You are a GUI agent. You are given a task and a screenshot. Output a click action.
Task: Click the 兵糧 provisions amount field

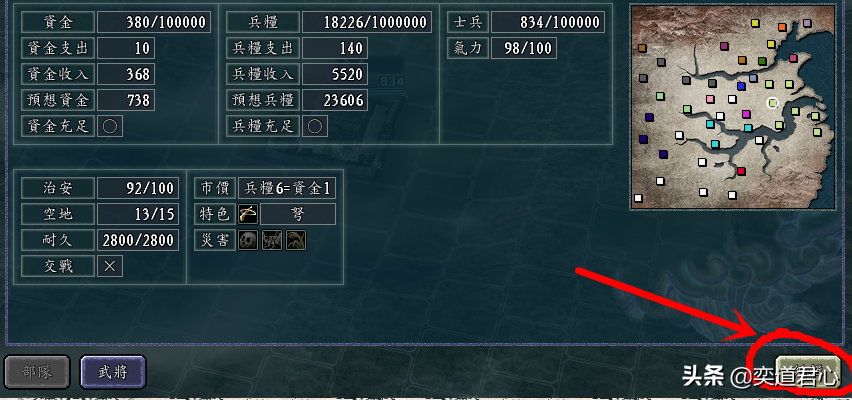(x=367, y=22)
